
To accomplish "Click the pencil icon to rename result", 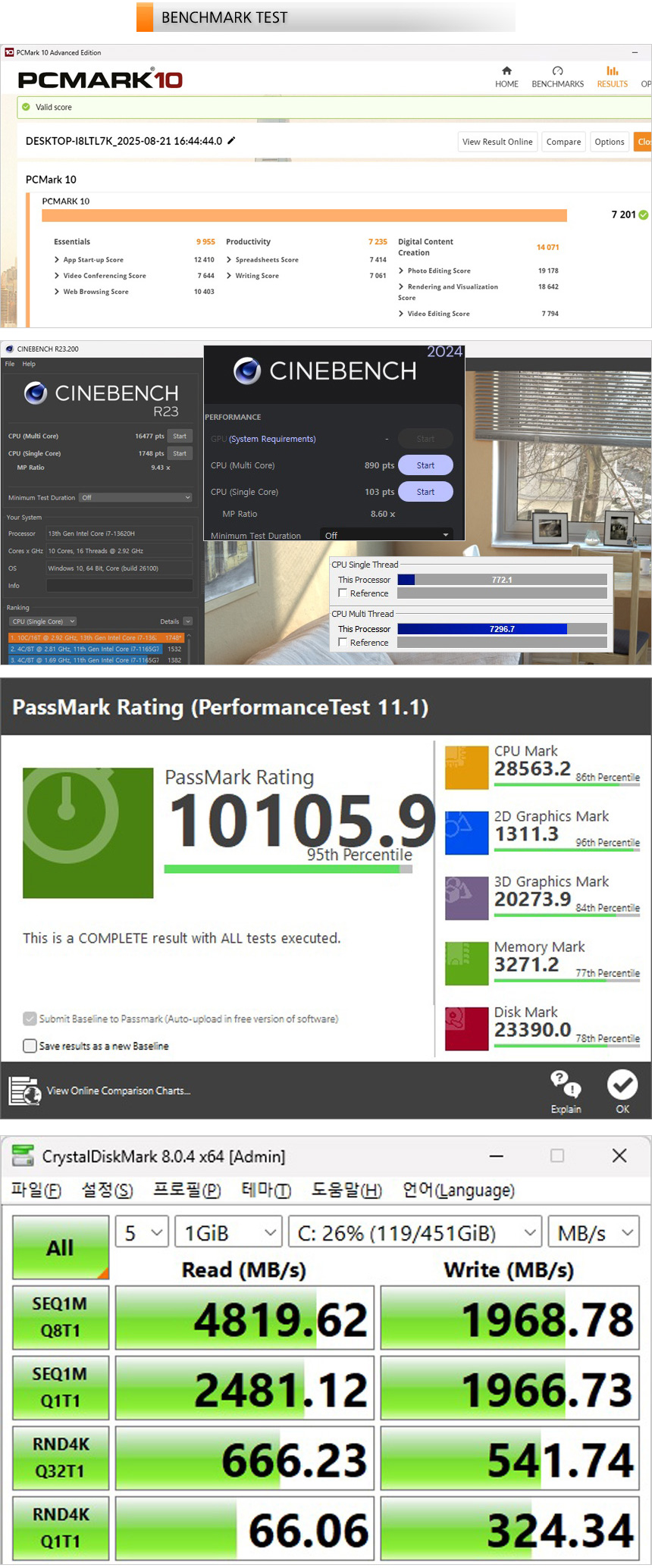I will 231,140.
